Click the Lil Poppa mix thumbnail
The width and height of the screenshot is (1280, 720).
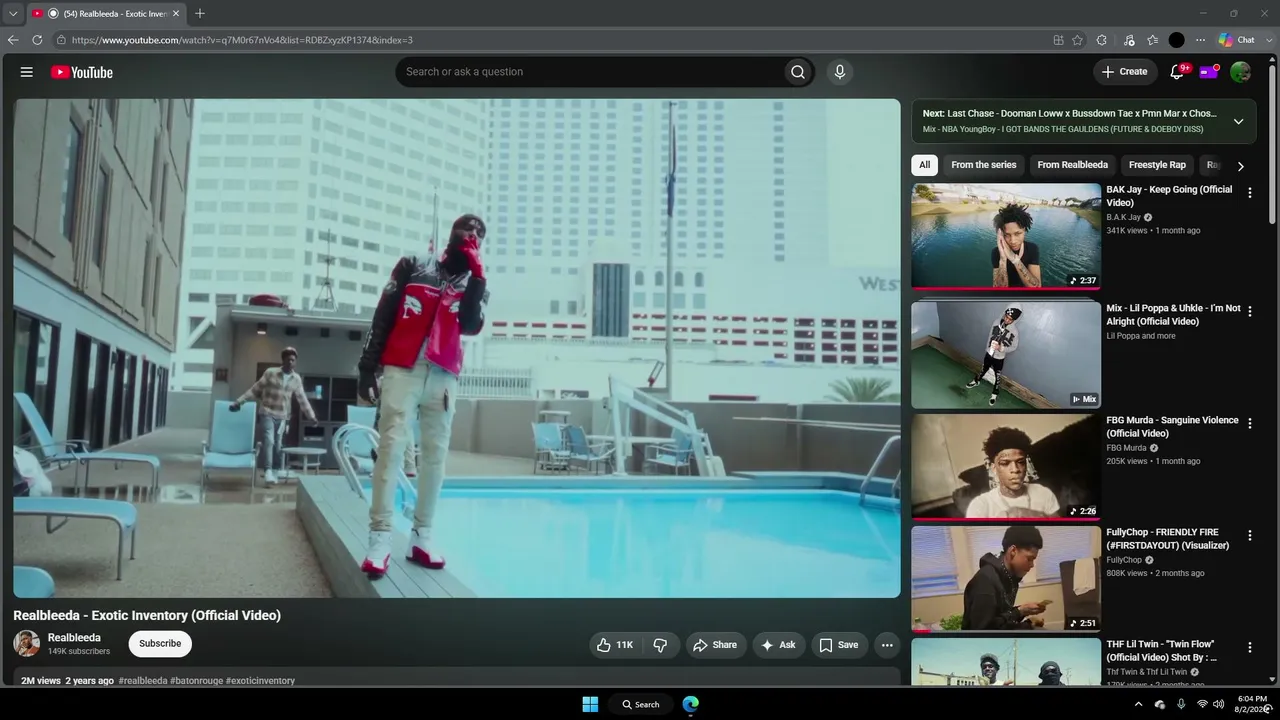coord(1006,355)
